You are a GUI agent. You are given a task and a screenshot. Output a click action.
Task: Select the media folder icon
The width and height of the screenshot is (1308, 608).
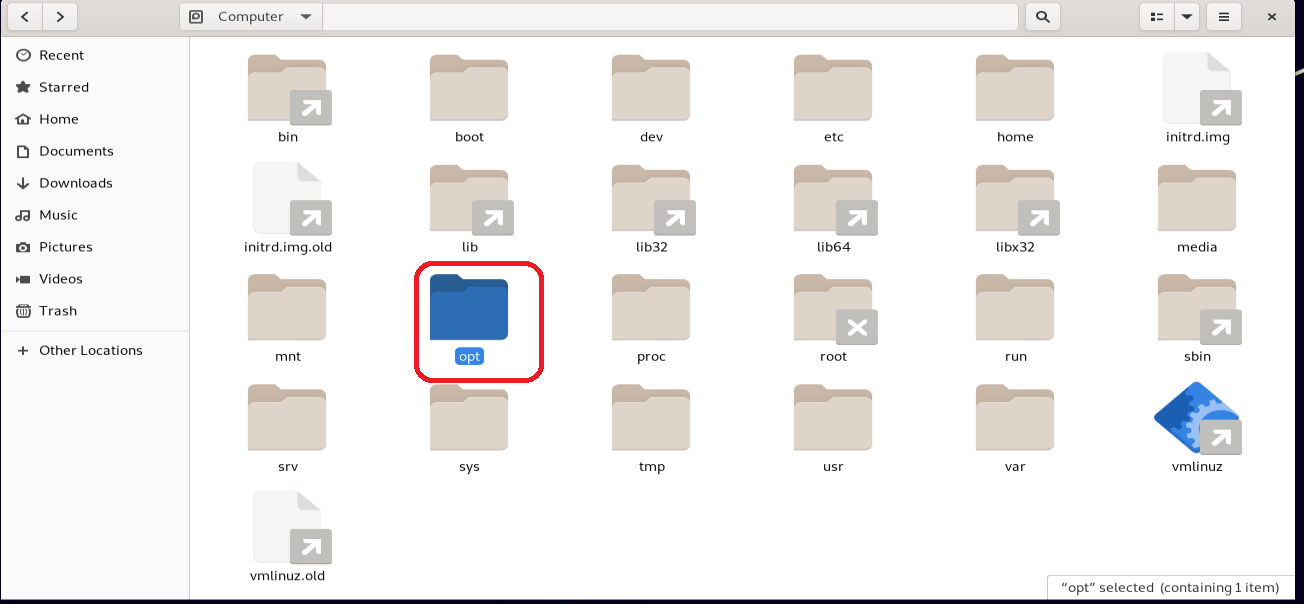[1197, 198]
